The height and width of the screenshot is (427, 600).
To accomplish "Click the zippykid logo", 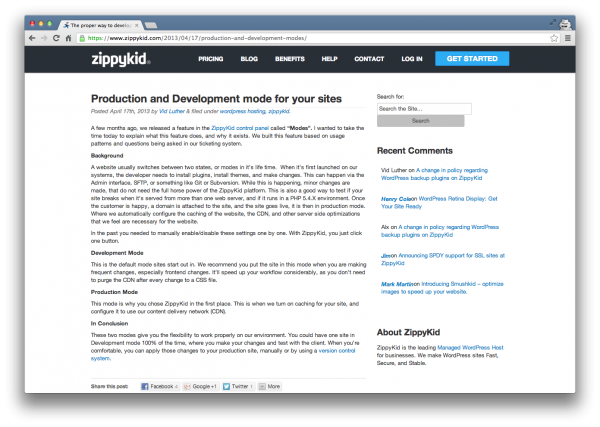I will (121, 59).
